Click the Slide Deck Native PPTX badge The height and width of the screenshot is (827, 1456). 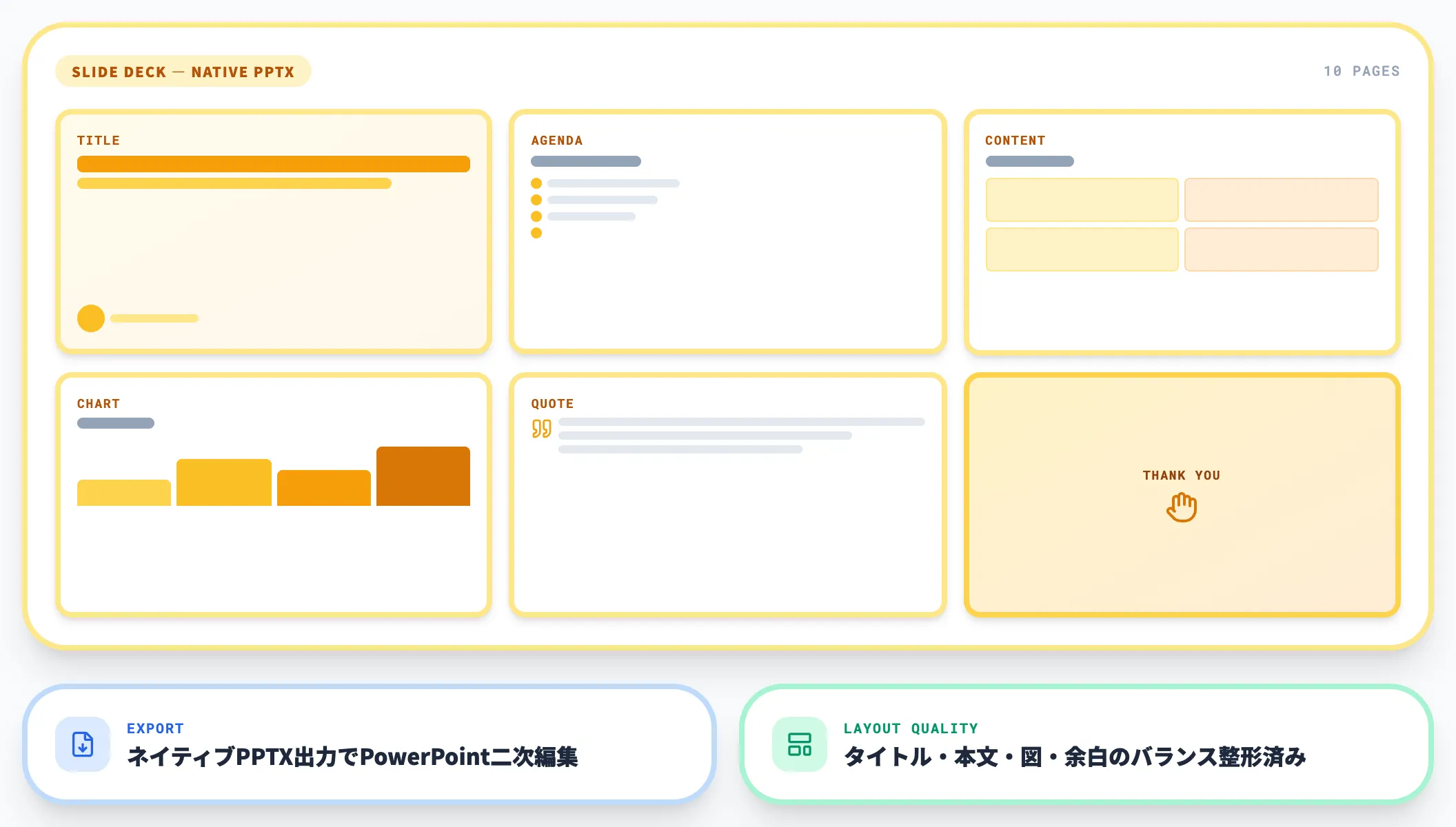coord(183,72)
